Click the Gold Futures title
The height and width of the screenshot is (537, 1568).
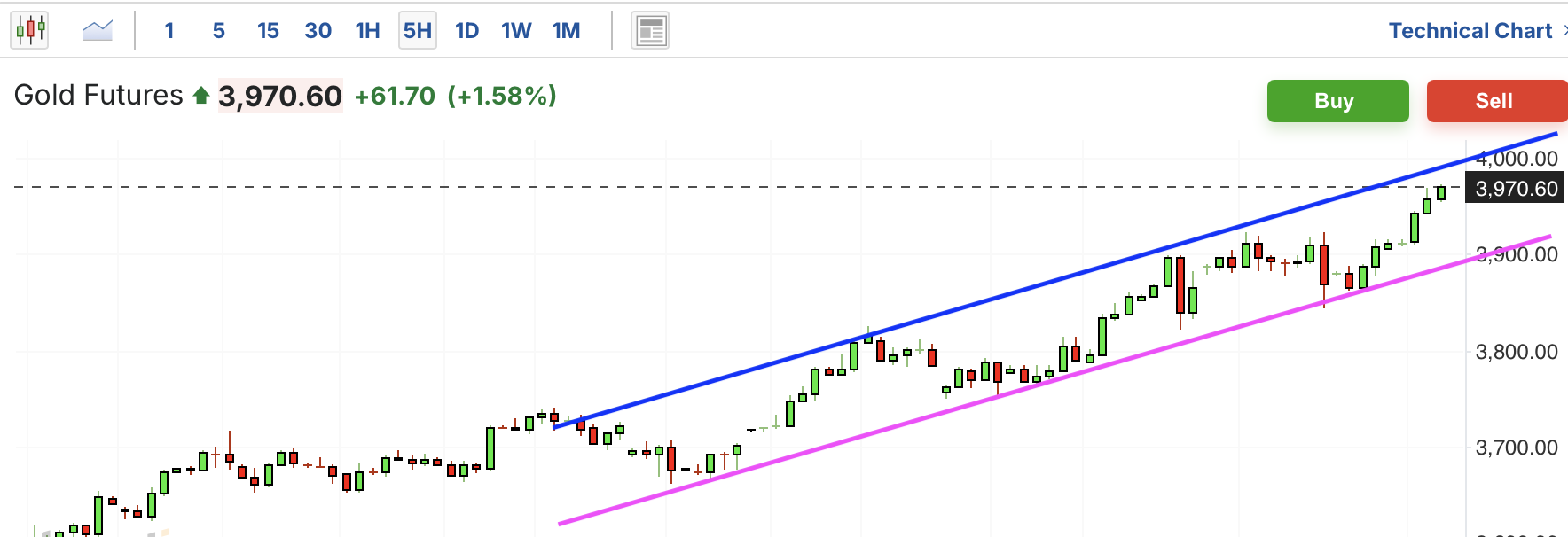(x=98, y=95)
